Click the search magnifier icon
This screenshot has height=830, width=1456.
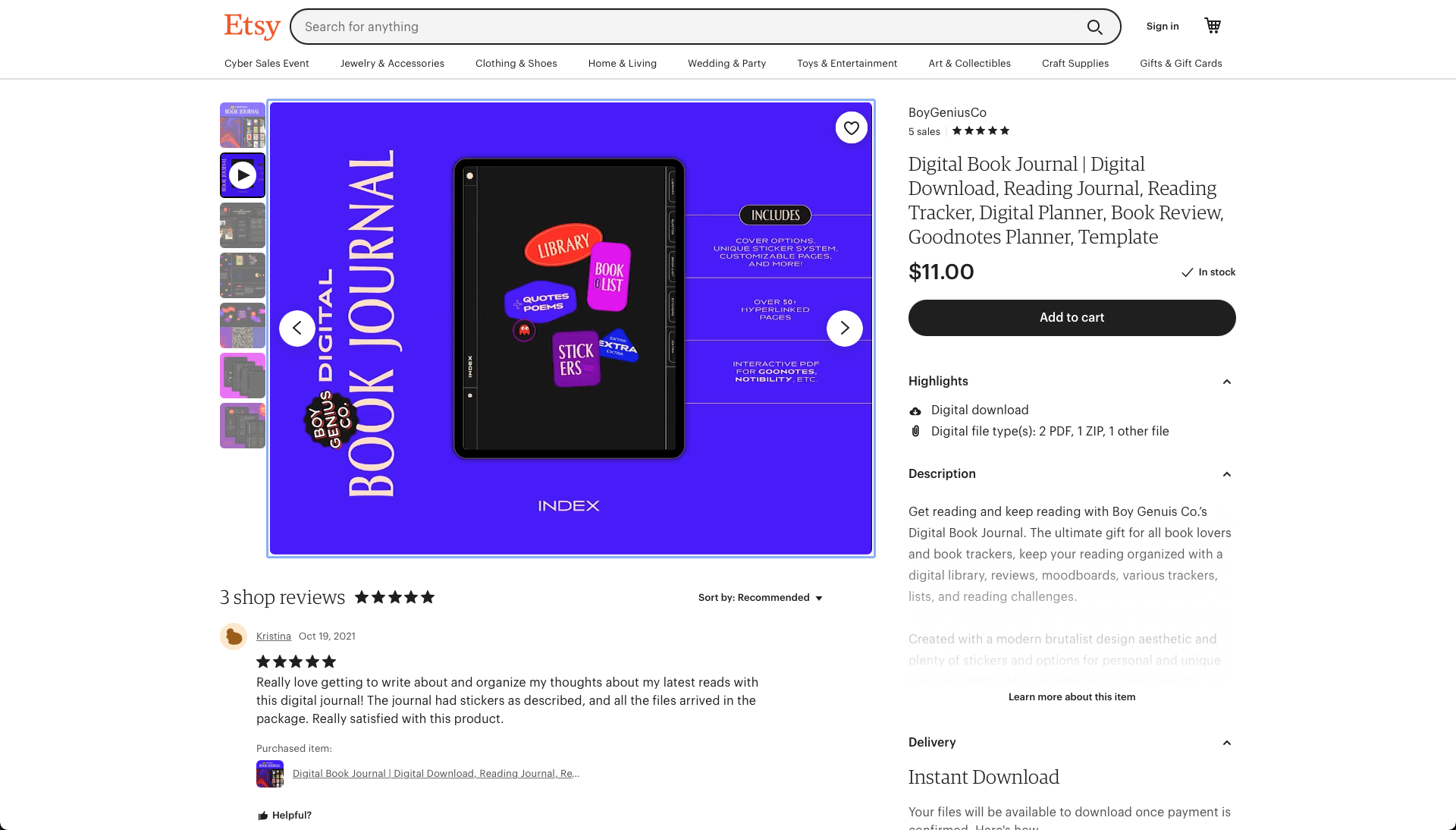(1094, 27)
